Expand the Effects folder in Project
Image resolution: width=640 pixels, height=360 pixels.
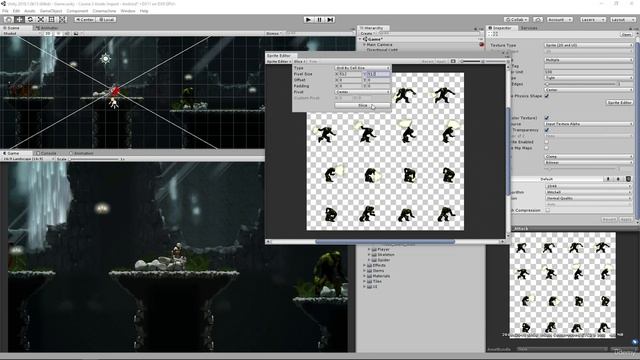pyautogui.click(x=364, y=265)
